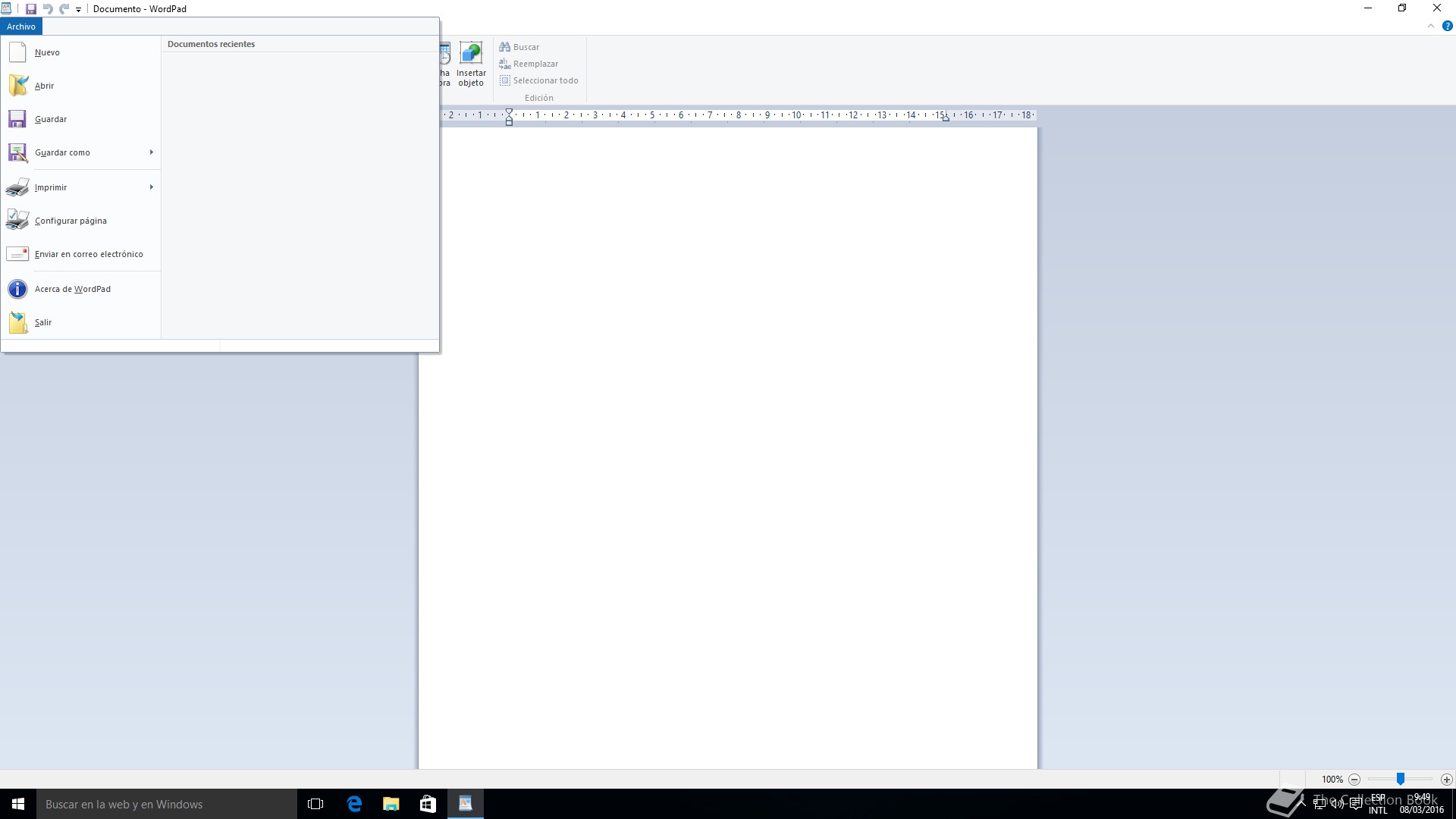Click the ESP INTL language indicator
Screen dimensions: 1456x819
(x=1378, y=804)
